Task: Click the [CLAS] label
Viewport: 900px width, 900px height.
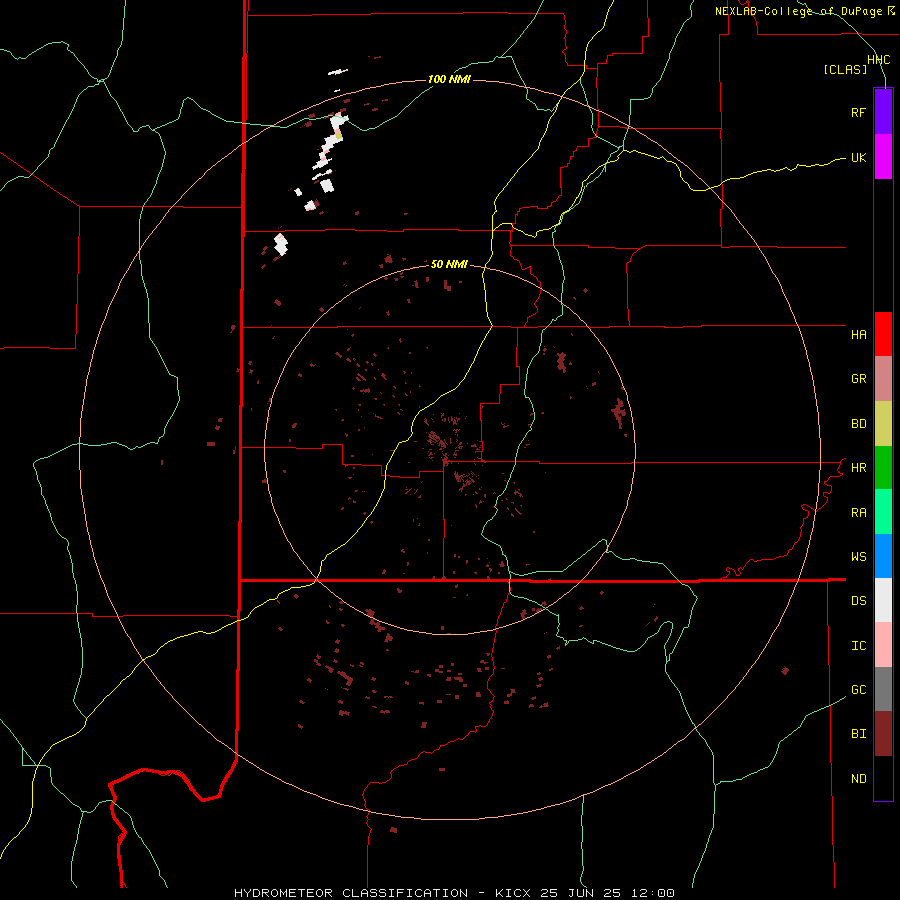Action: pos(845,69)
